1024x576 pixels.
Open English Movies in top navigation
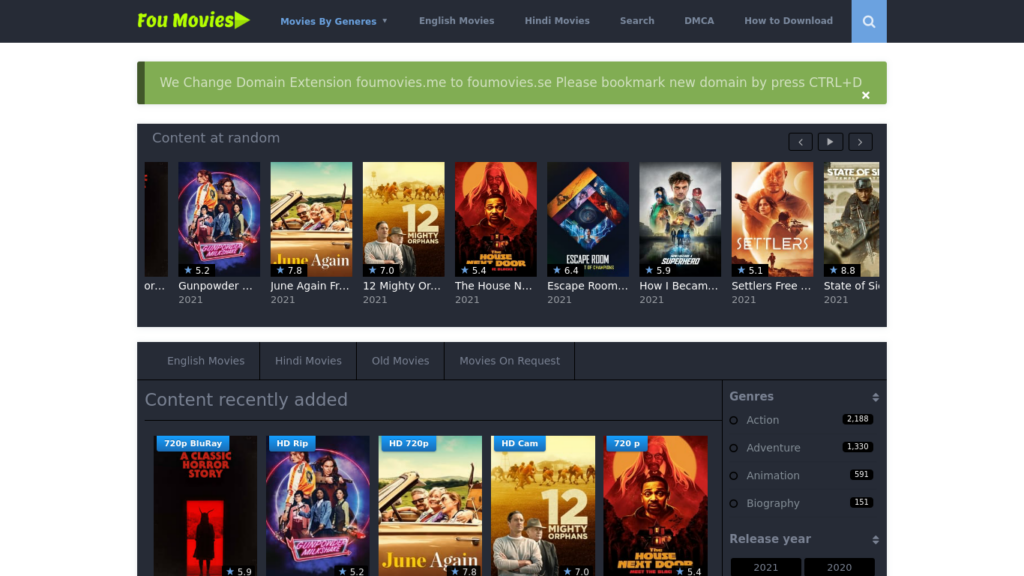[456, 21]
